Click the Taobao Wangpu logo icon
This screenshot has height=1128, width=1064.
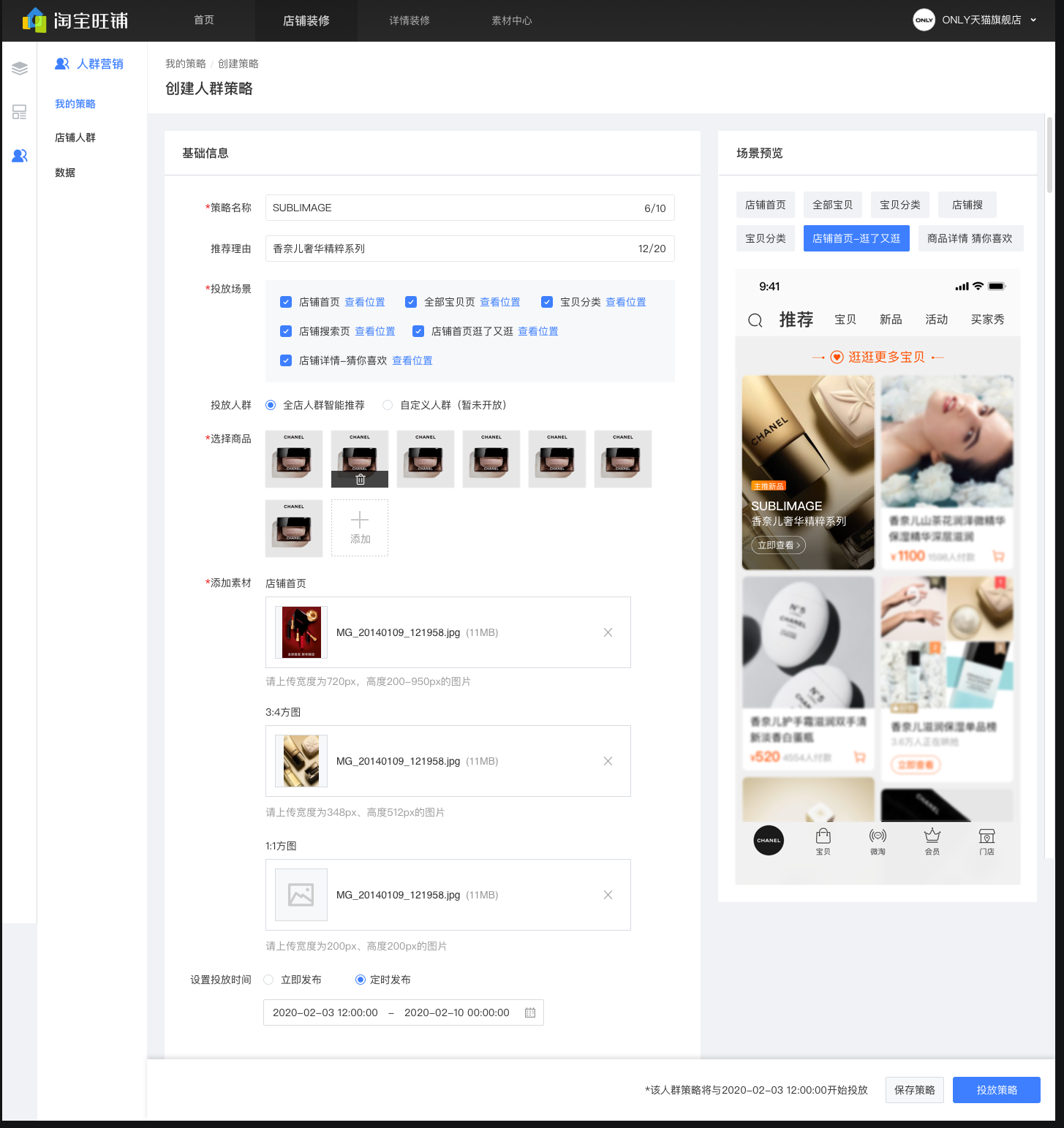coord(34,20)
